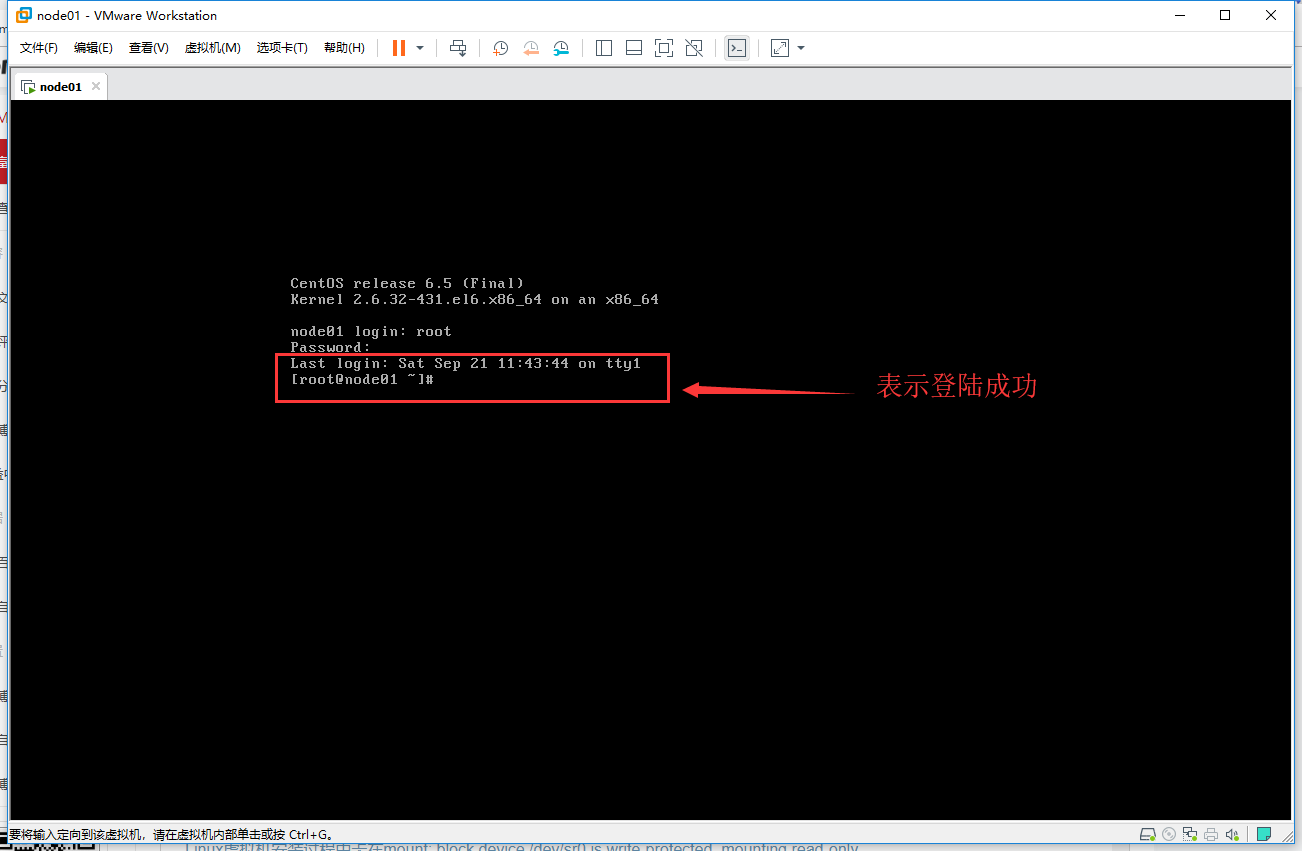
Task: Minimize the VMware Workstation window
Action: [1179, 15]
